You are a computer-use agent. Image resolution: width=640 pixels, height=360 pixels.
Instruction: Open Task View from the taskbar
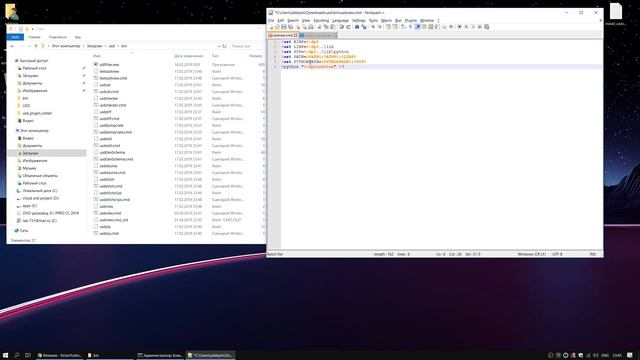coord(28,356)
